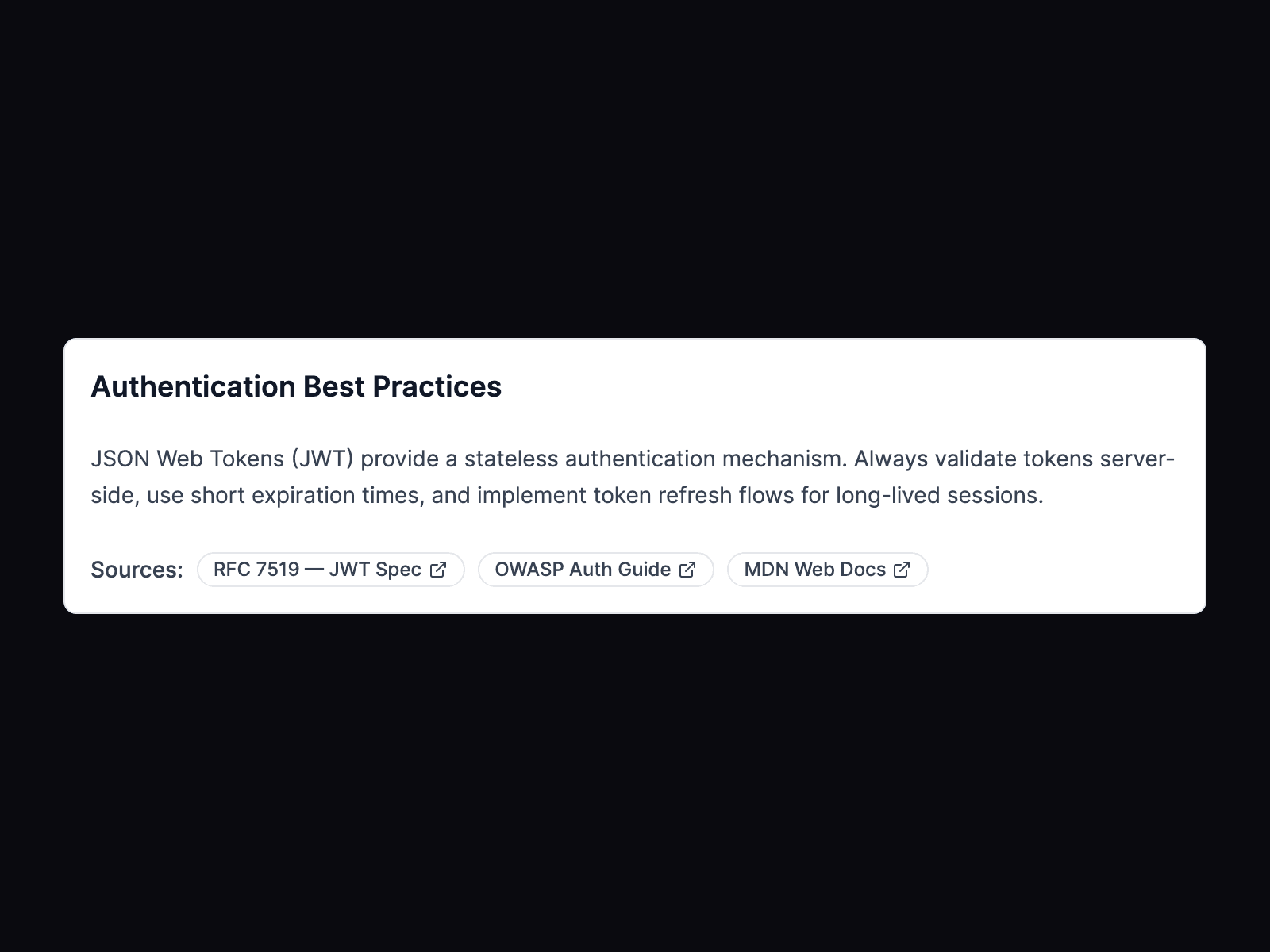Click the external-link icon next to MDN Web Docs
The width and height of the screenshot is (1270, 952).
pyautogui.click(x=901, y=569)
